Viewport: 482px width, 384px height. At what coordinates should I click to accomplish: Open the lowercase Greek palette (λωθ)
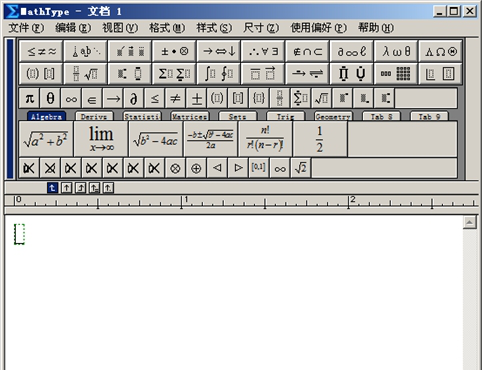tap(396, 51)
